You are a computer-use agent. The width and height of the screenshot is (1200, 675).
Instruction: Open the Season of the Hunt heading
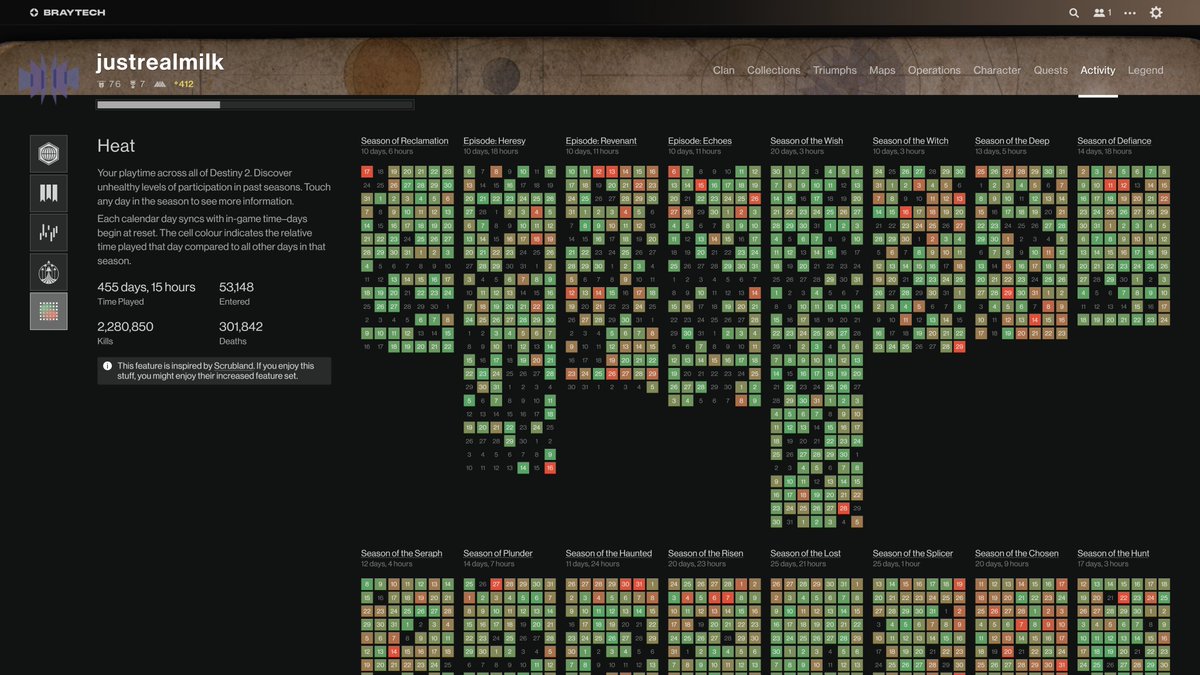(x=1113, y=553)
